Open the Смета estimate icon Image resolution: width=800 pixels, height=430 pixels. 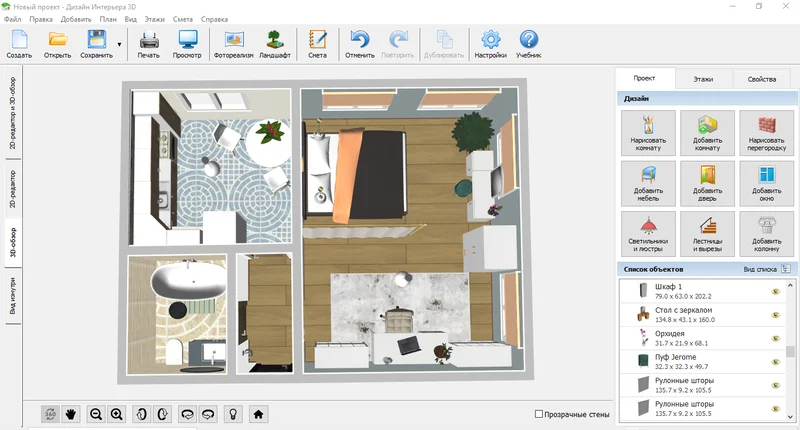(317, 44)
